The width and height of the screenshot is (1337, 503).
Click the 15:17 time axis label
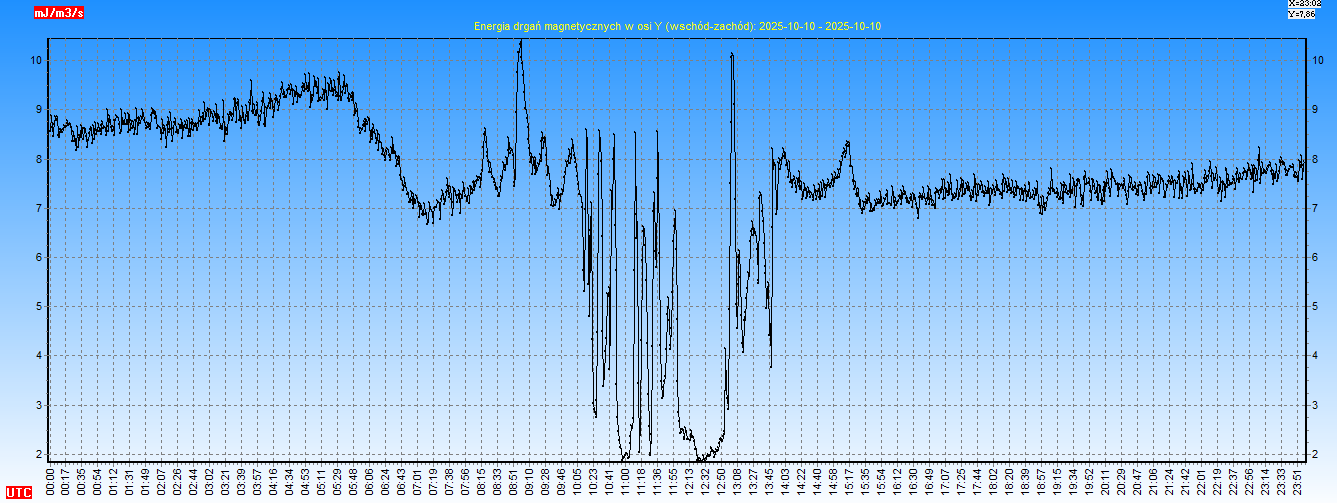[849, 480]
